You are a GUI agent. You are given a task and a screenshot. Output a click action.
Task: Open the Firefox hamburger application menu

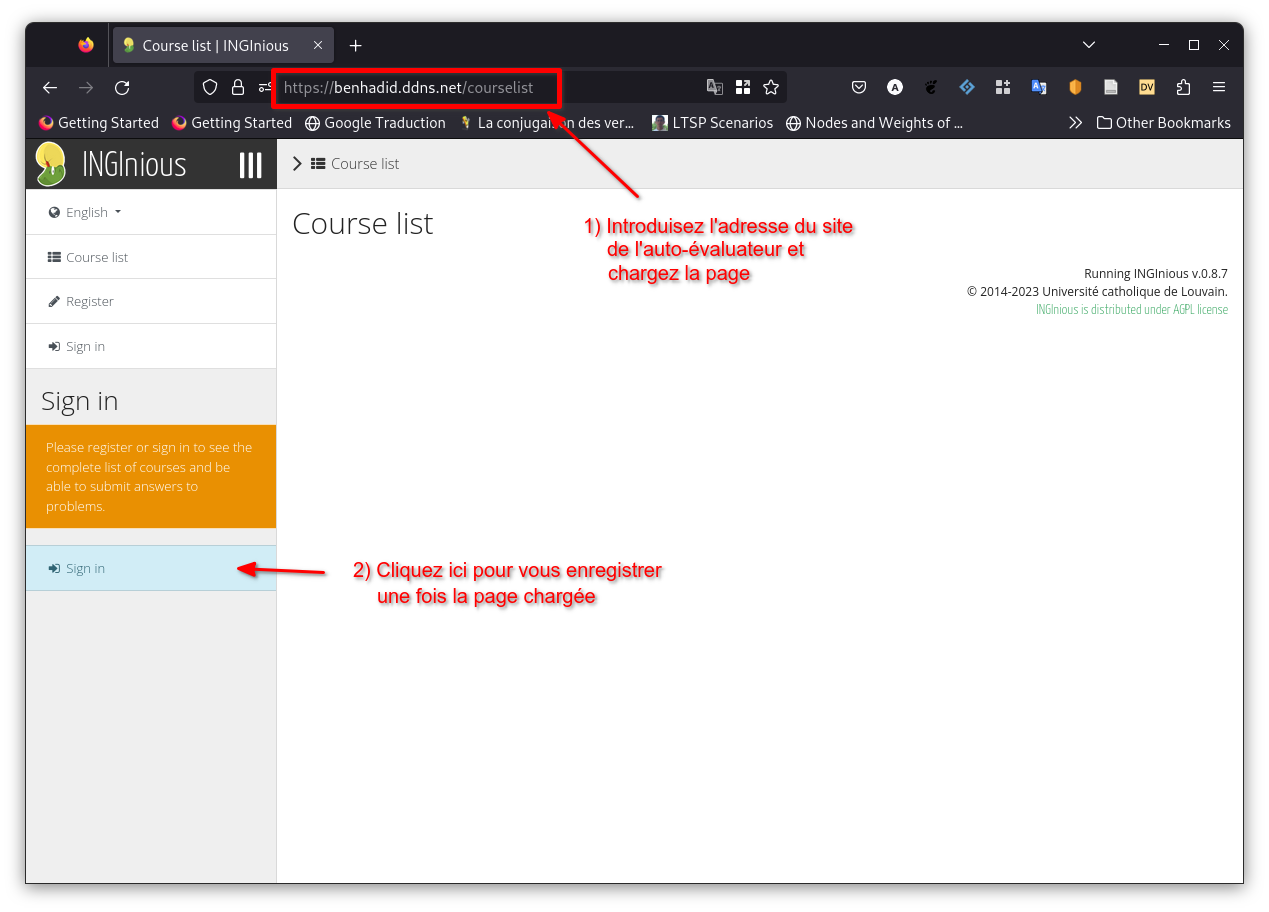pyautogui.click(x=1219, y=87)
